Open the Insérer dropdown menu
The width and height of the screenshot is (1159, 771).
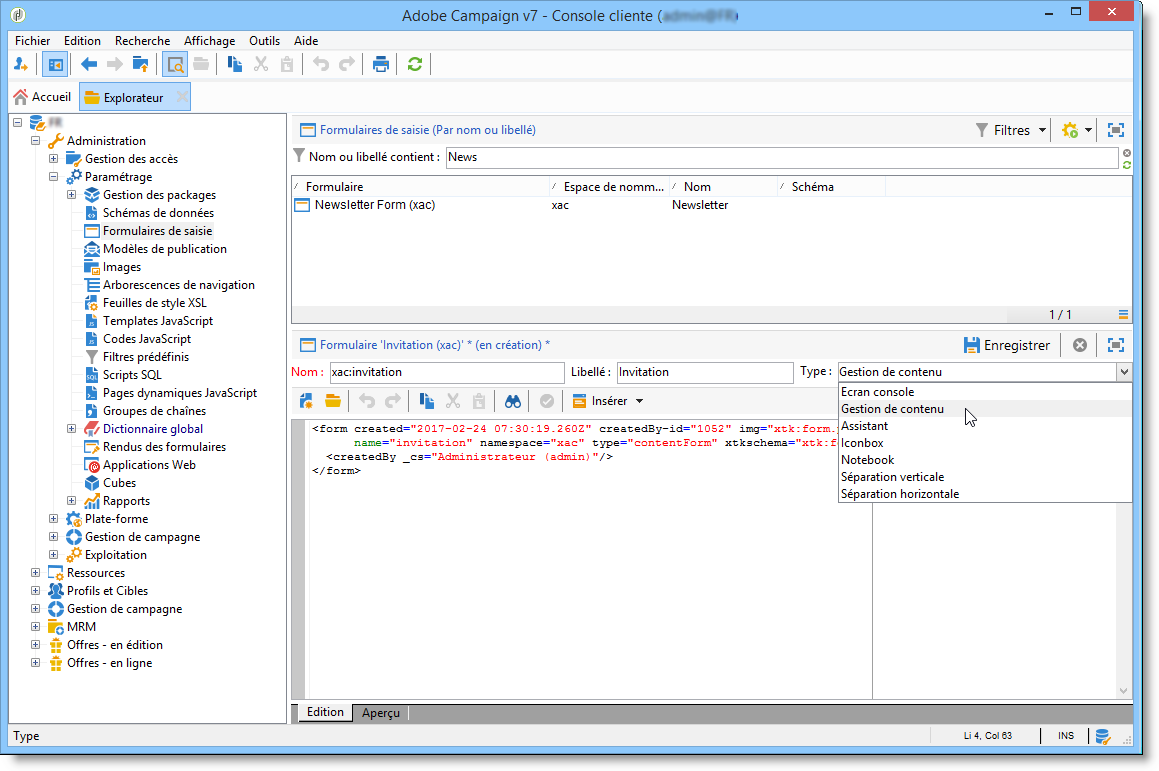(x=608, y=401)
